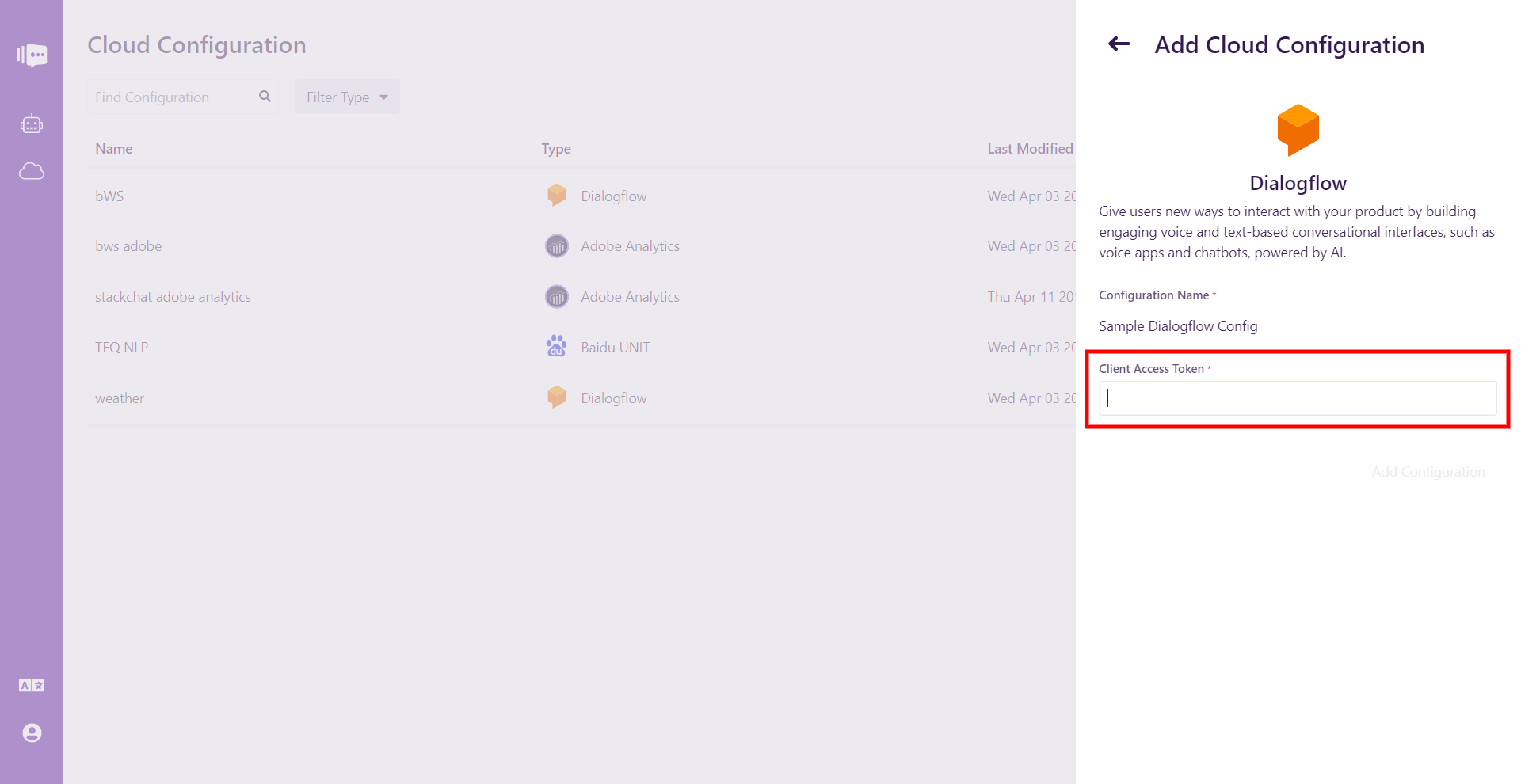
Task: Click Adobe Analytics label in bws adobe row
Action: (630, 246)
